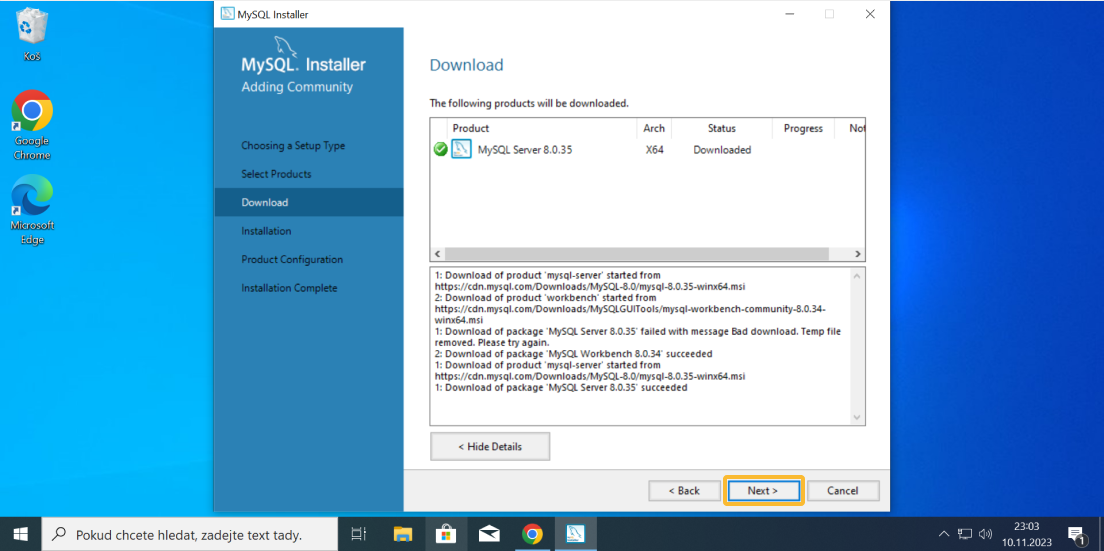Select the Download step in sidebar
Viewport: 1104px width, 551px height.
pos(265,202)
